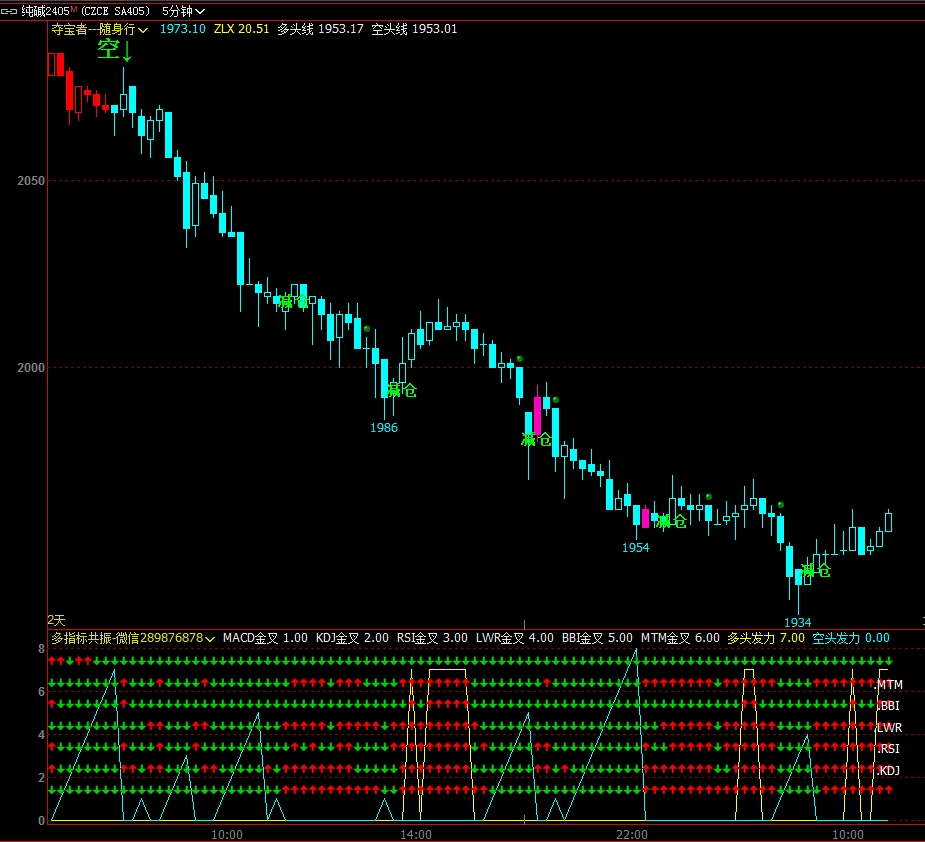Click the 减仓 marker near 1986 low
This screenshot has height=842, width=925.
[x=401, y=390]
